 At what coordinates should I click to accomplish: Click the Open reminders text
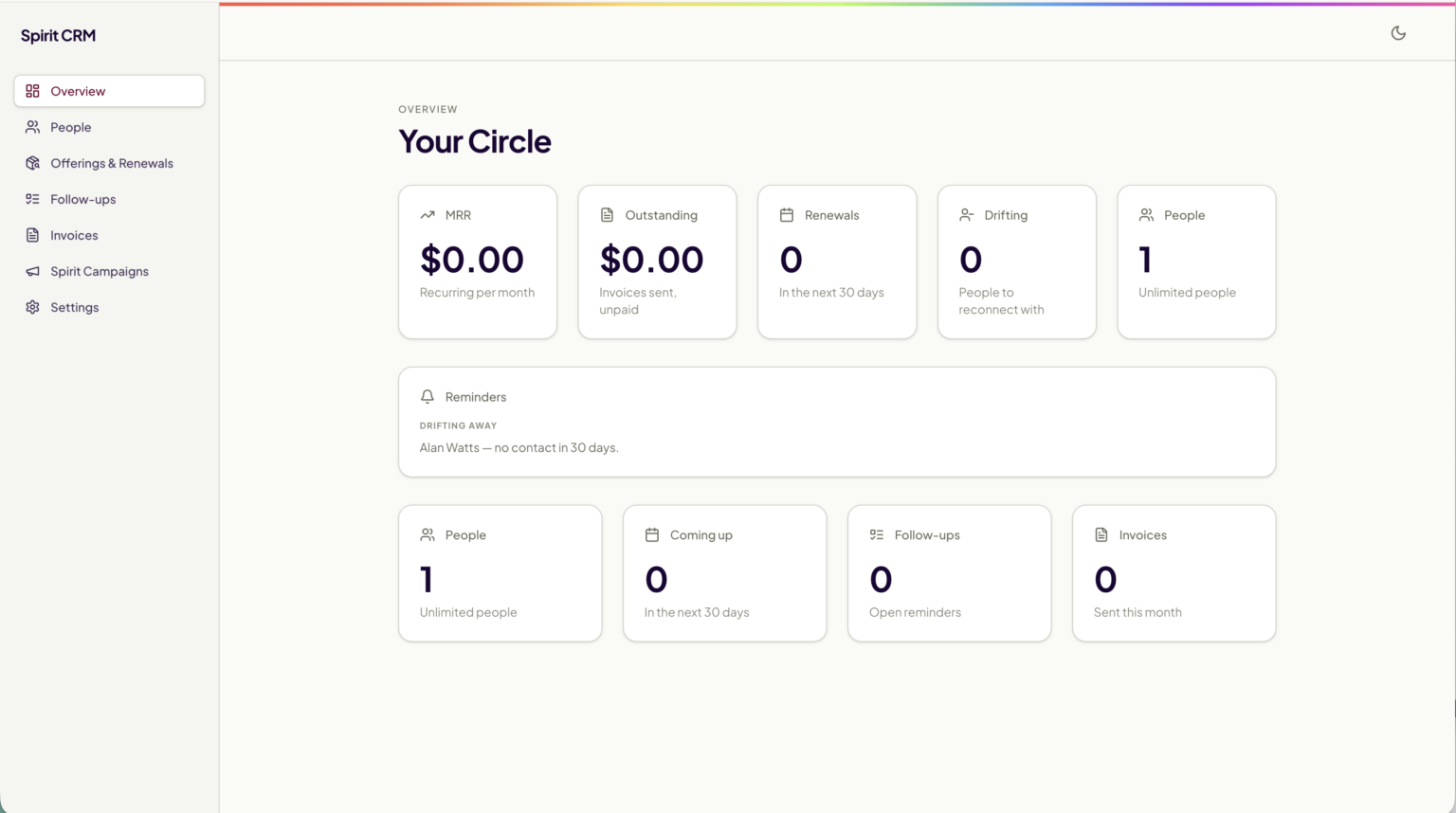(915, 612)
